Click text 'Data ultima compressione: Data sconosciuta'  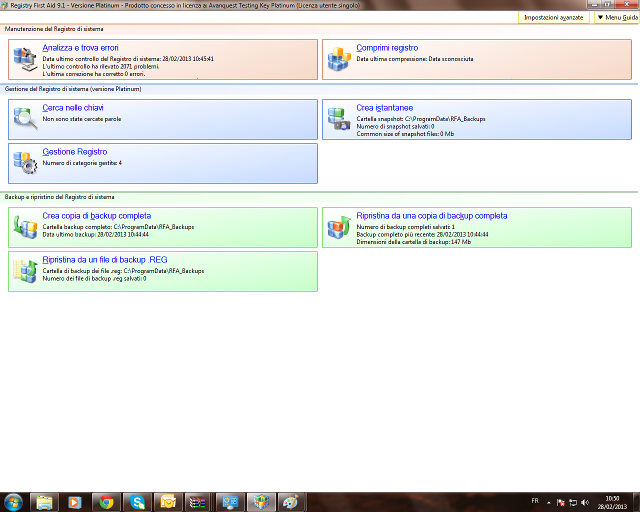click(415, 59)
